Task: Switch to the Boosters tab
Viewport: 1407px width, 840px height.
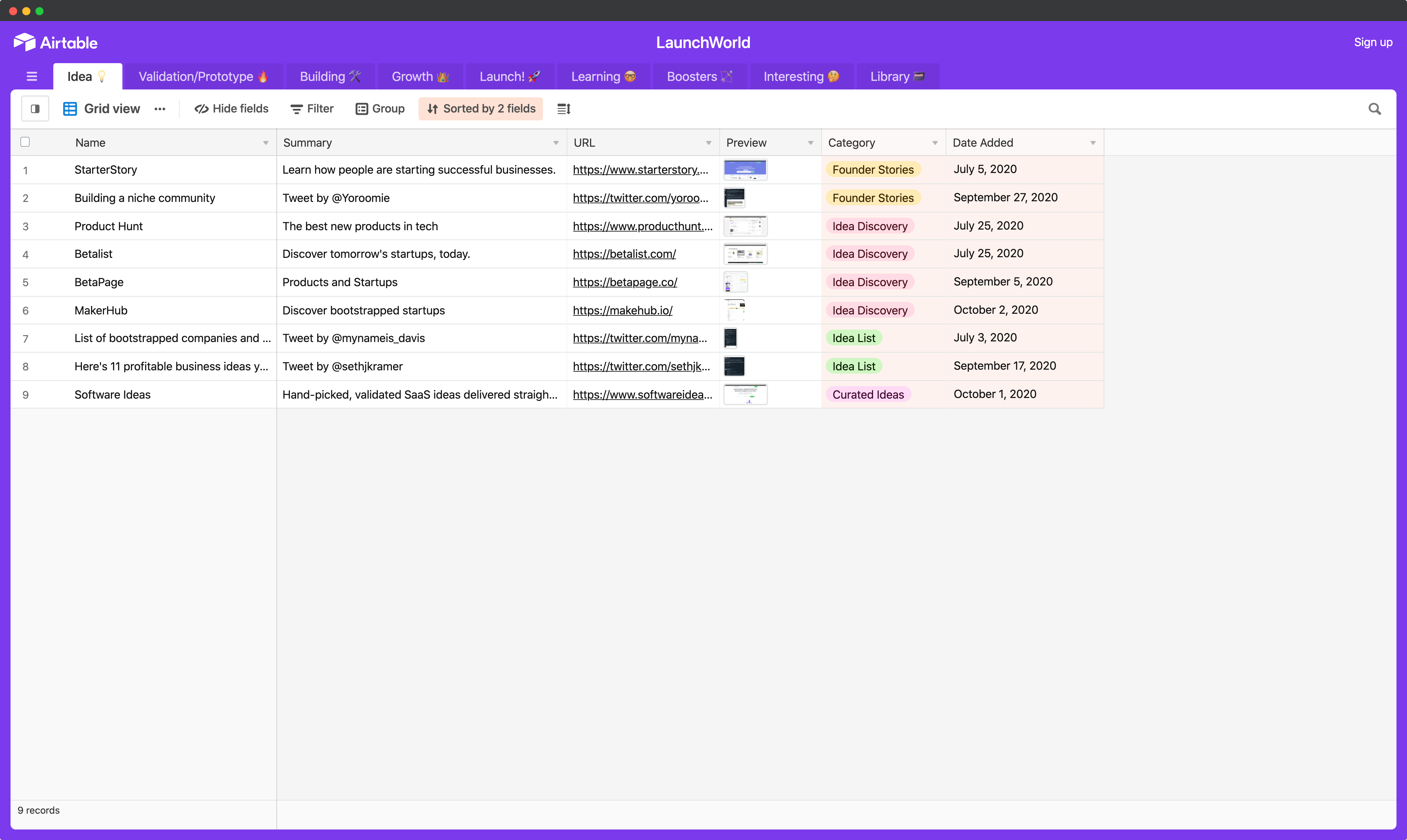Action: tap(701, 76)
